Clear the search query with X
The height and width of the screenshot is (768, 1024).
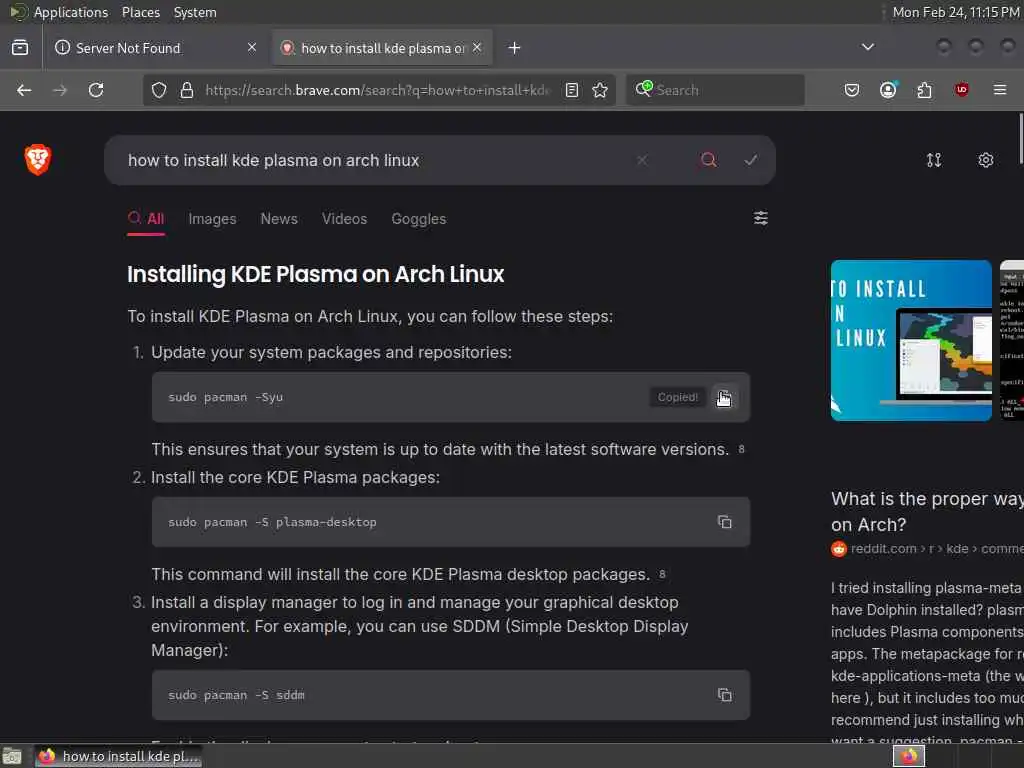click(642, 160)
